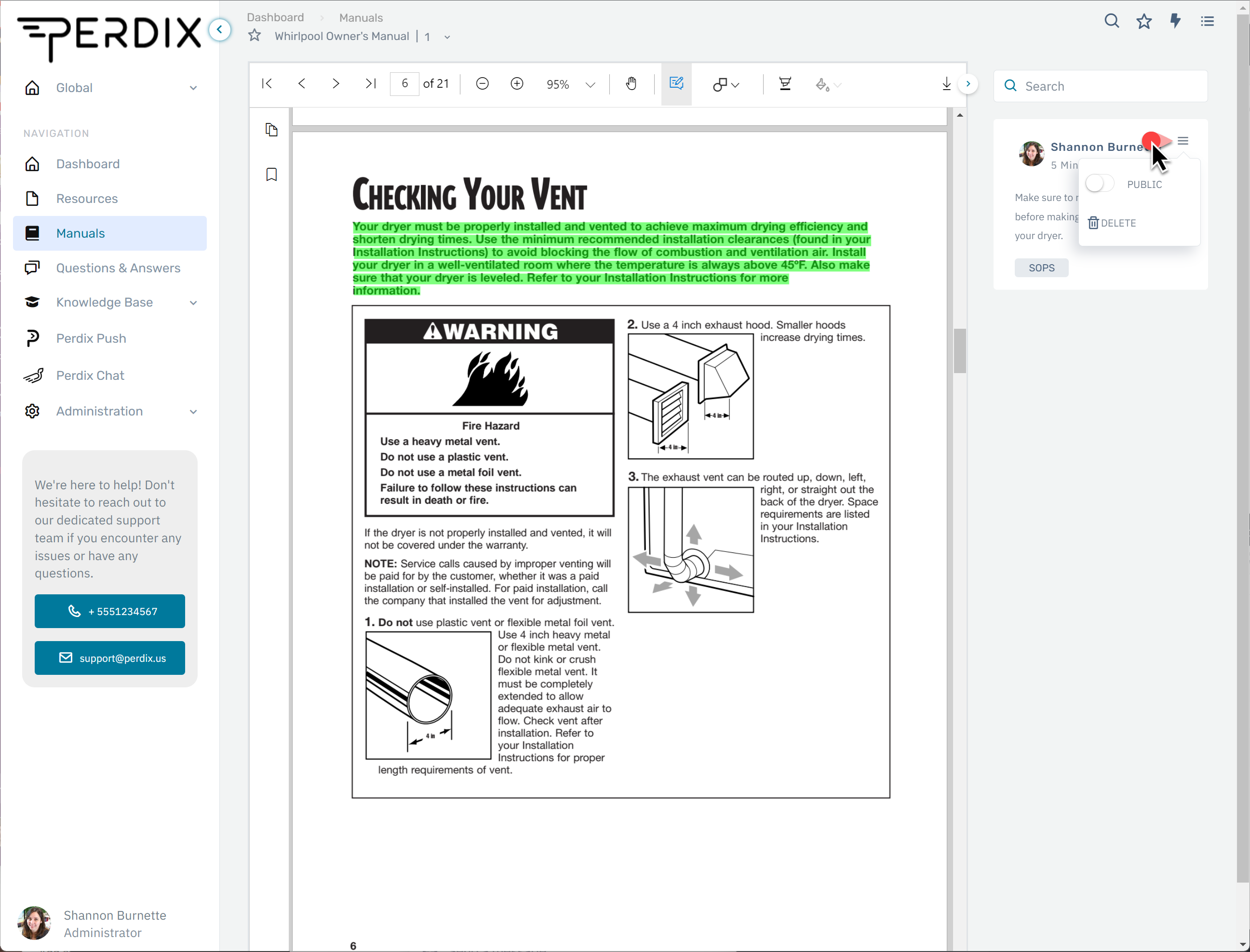Call support phone number button
Image resolution: width=1250 pixels, height=952 pixels.
(x=110, y=611)
